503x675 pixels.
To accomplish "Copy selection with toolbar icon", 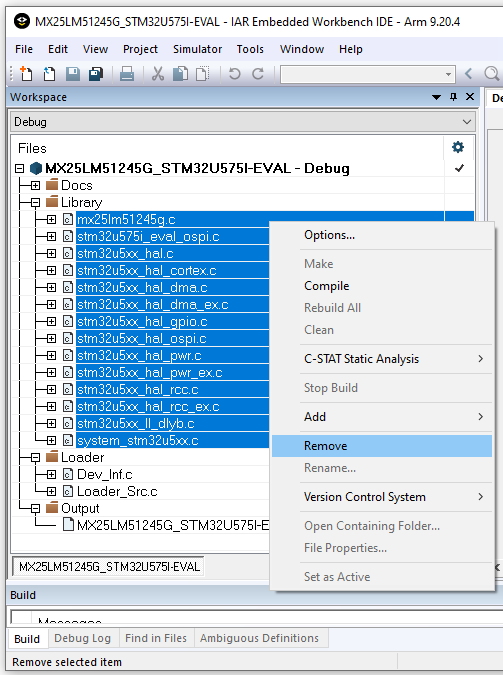I will point(180,74).
